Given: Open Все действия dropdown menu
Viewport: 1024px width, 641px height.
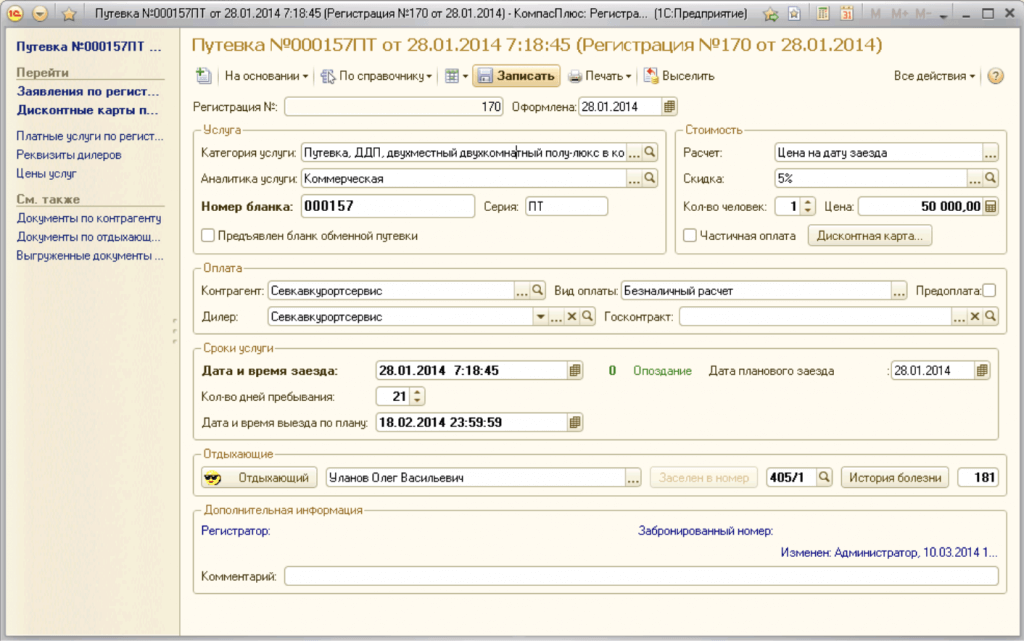Looking at the screenshot, I should pyautogui.click(x=934, y=76).
